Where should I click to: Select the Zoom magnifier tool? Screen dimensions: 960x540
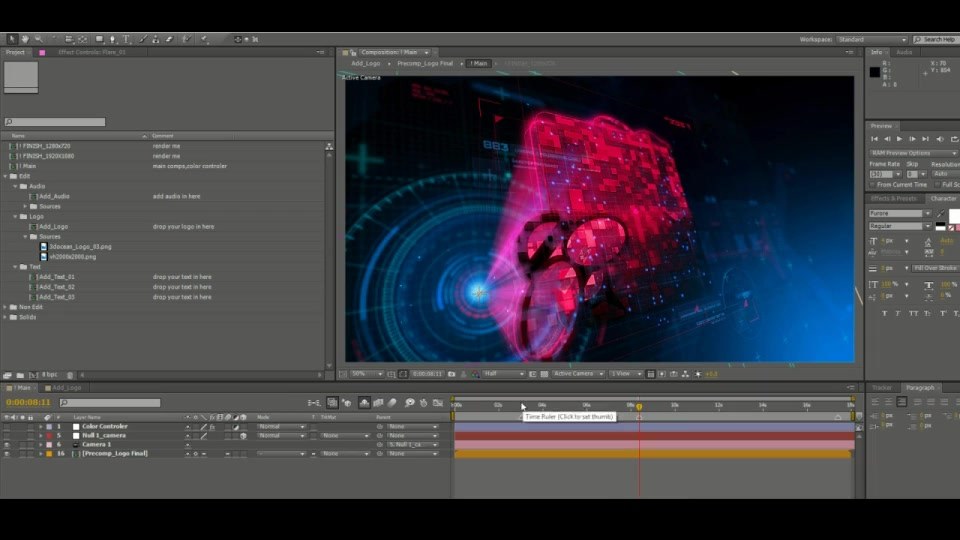pyautogui.click(x=39, y=39)
